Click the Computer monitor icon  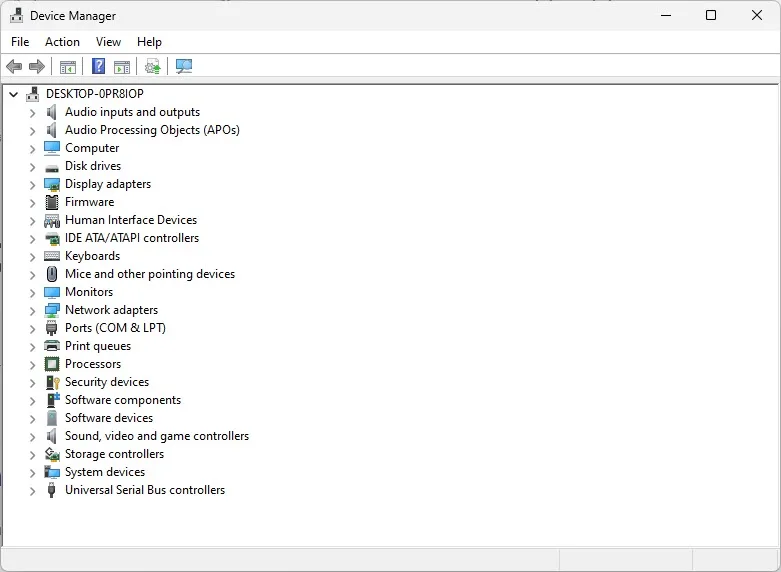click(52, 148)
